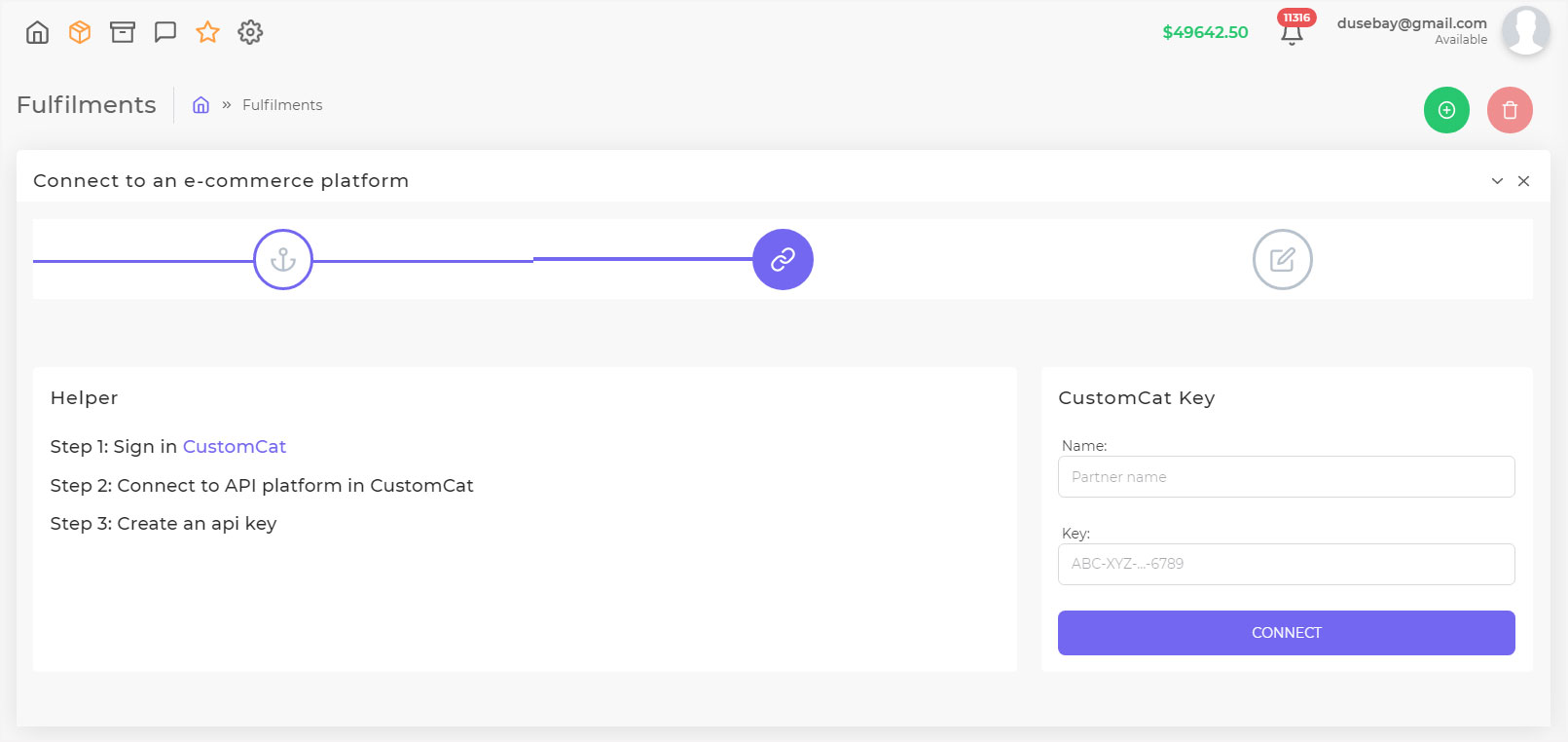Image resolution: width=1568 pixels, height=742 pixels.
Task: Close the Connect to e-commerce platform panel
Action: coord(1523,181)
